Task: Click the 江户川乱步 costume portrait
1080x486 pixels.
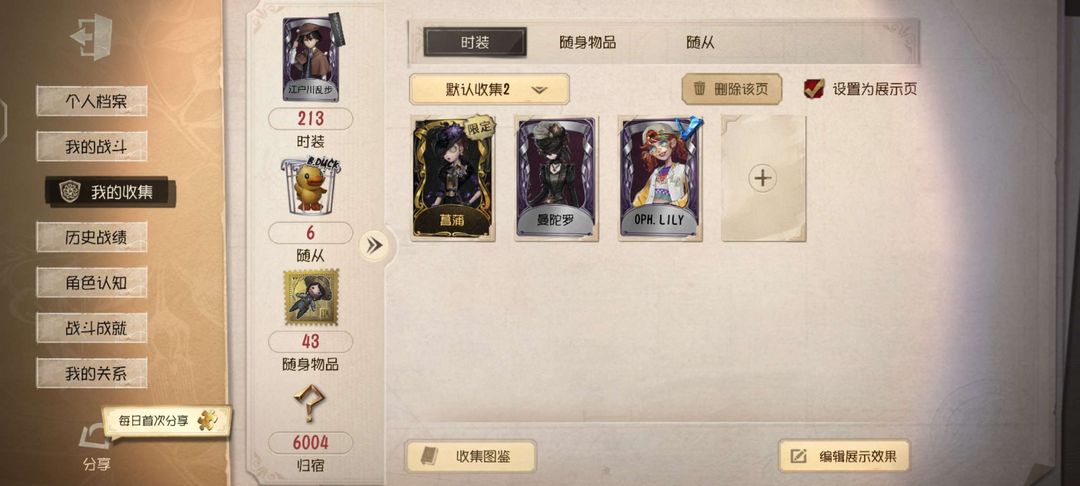Action: click(x=311, y=59)
